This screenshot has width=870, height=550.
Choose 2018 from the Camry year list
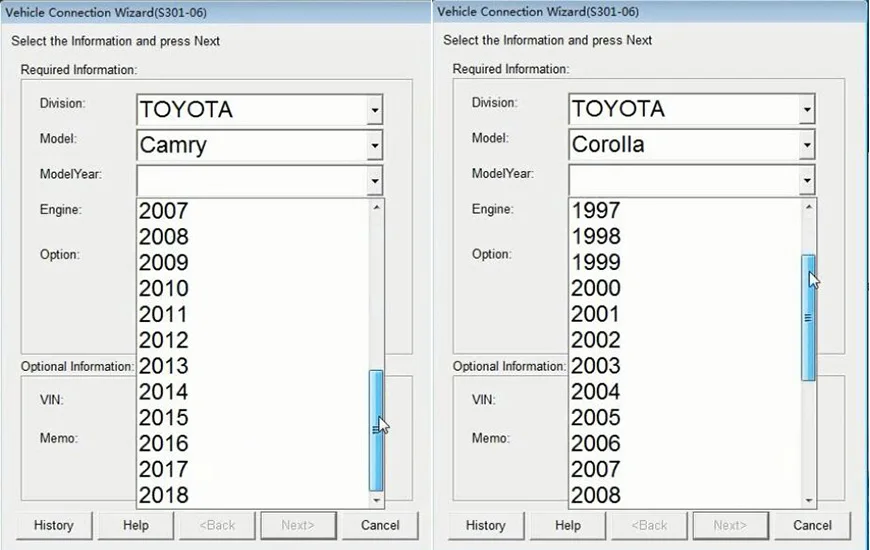click(252, 495)
